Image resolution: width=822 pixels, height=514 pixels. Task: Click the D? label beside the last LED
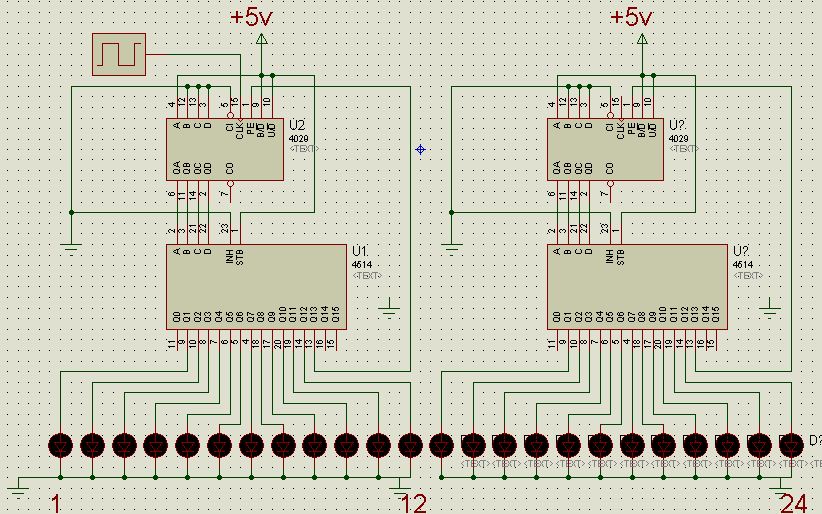point(816,441)
